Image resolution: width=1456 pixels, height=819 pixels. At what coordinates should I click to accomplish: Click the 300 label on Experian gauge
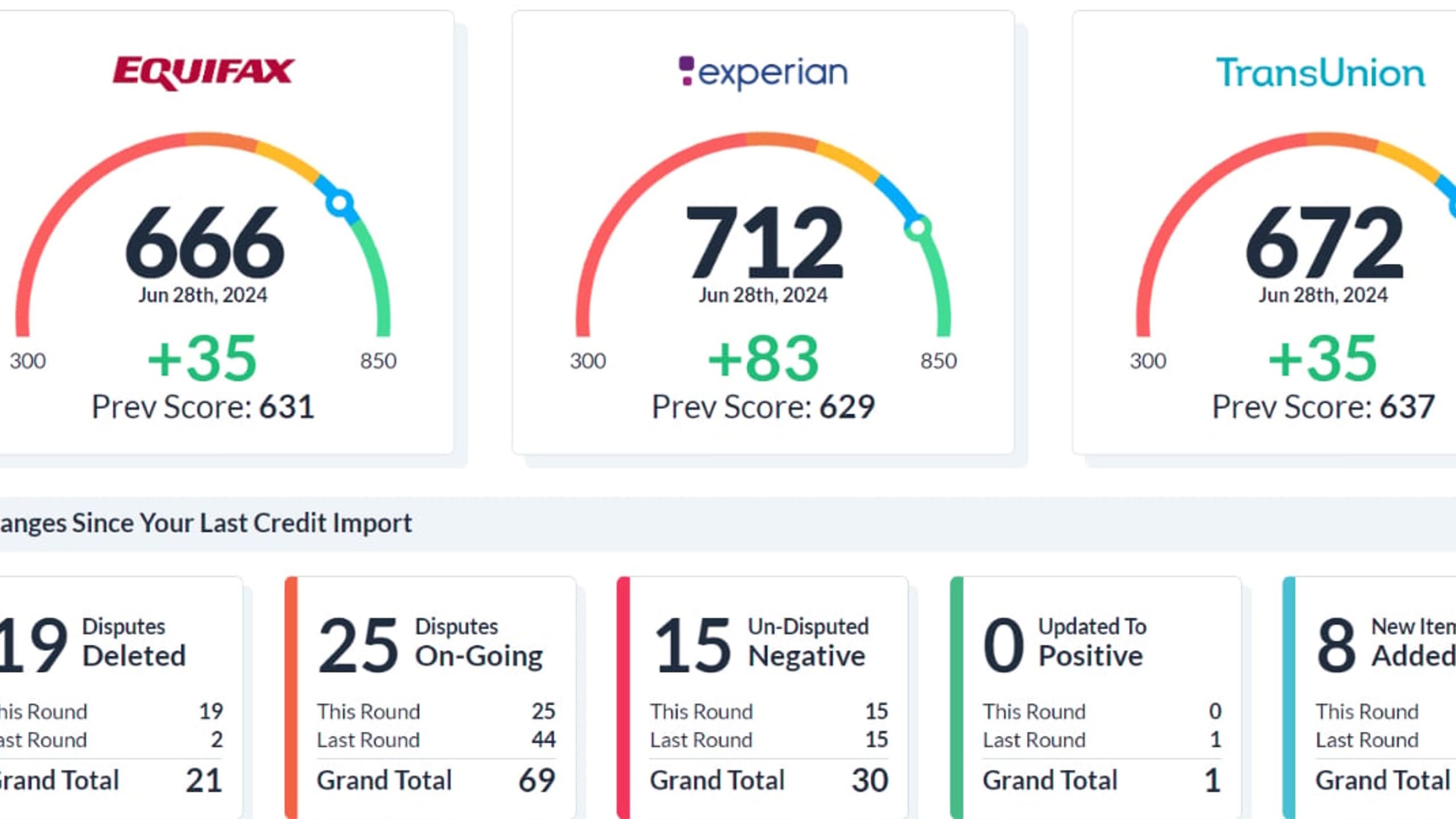pos(588,361)
